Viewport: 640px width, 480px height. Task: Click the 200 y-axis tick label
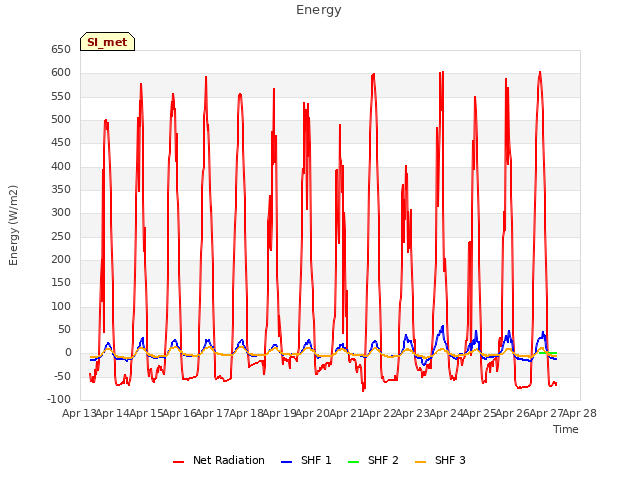[61, 260]
